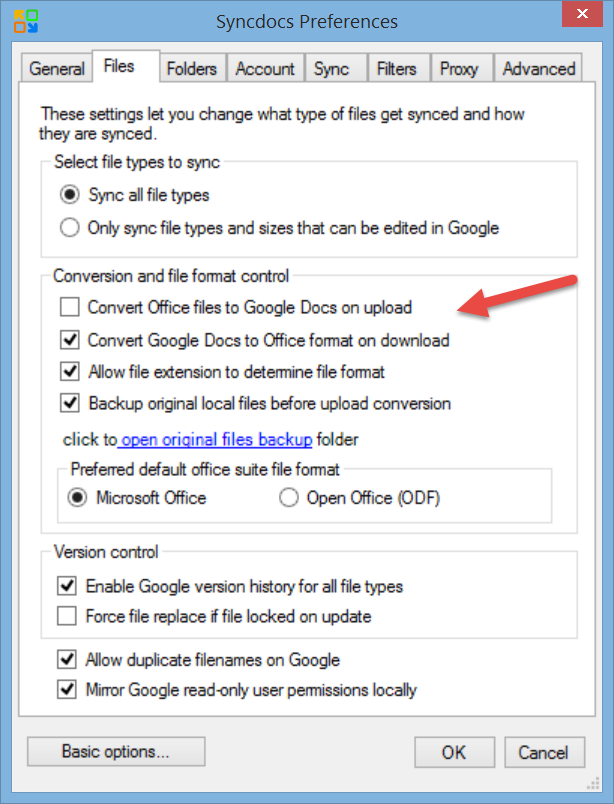The width and height of the screenshot is (614, 804).
Task: Confirm settings with the OK button
Action: point(454,752)
